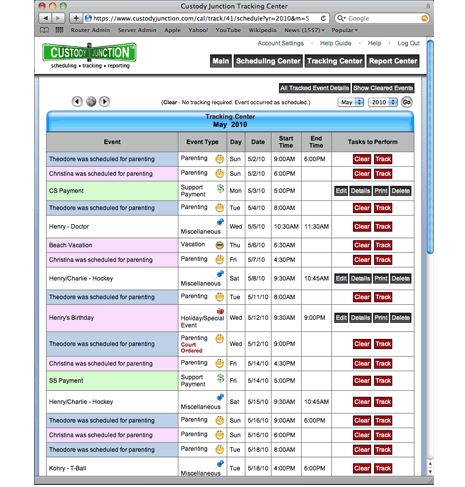The image size is (465, 487).
Task: Open the bookmarks book icon
Action: tap(44, 30)
